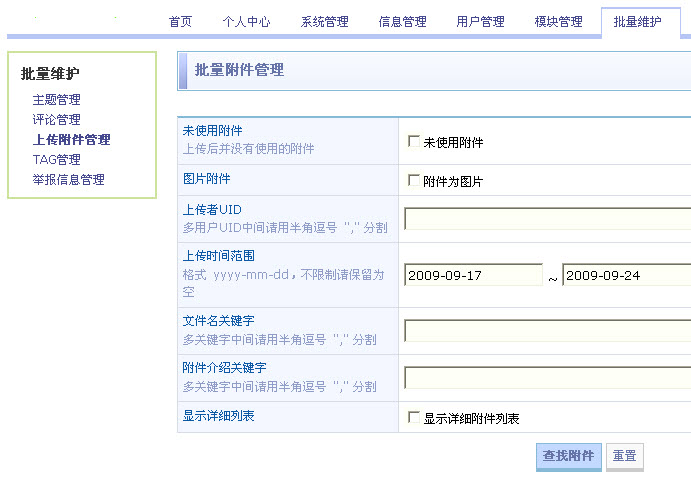
Task: Enable the 未使用附件 checkbox
Action: pos(414,141)
